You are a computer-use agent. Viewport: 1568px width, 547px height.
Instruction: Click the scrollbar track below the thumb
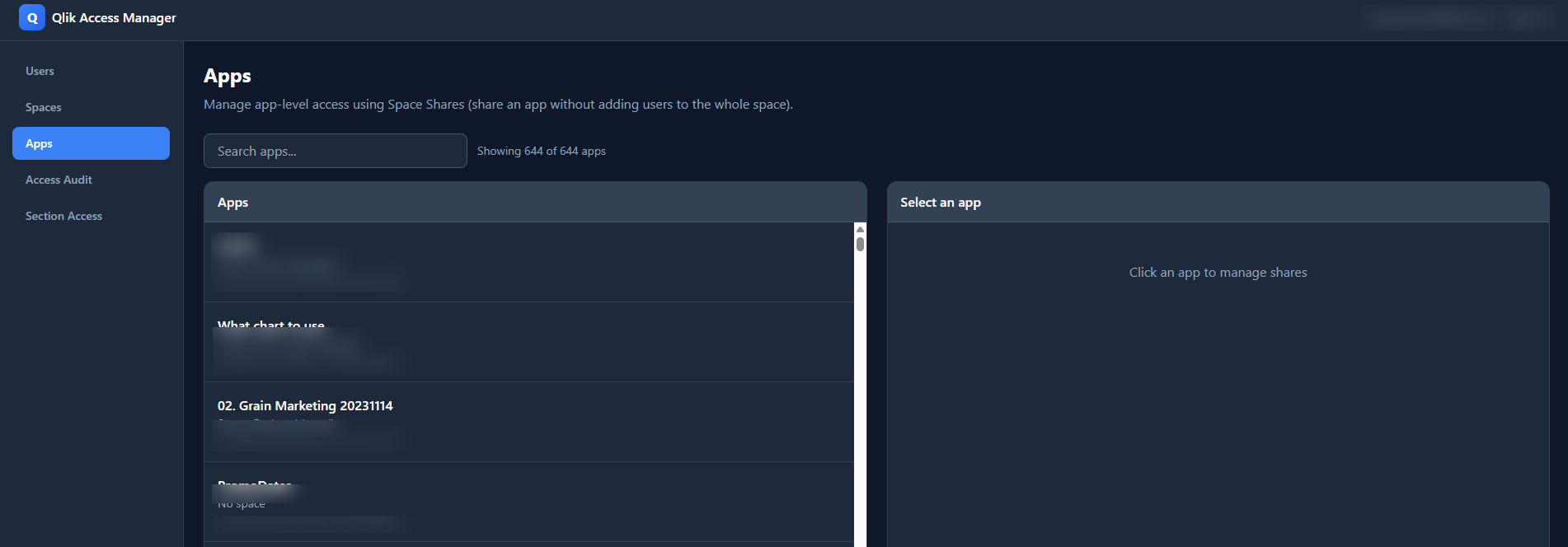click(x=860, y=395)
